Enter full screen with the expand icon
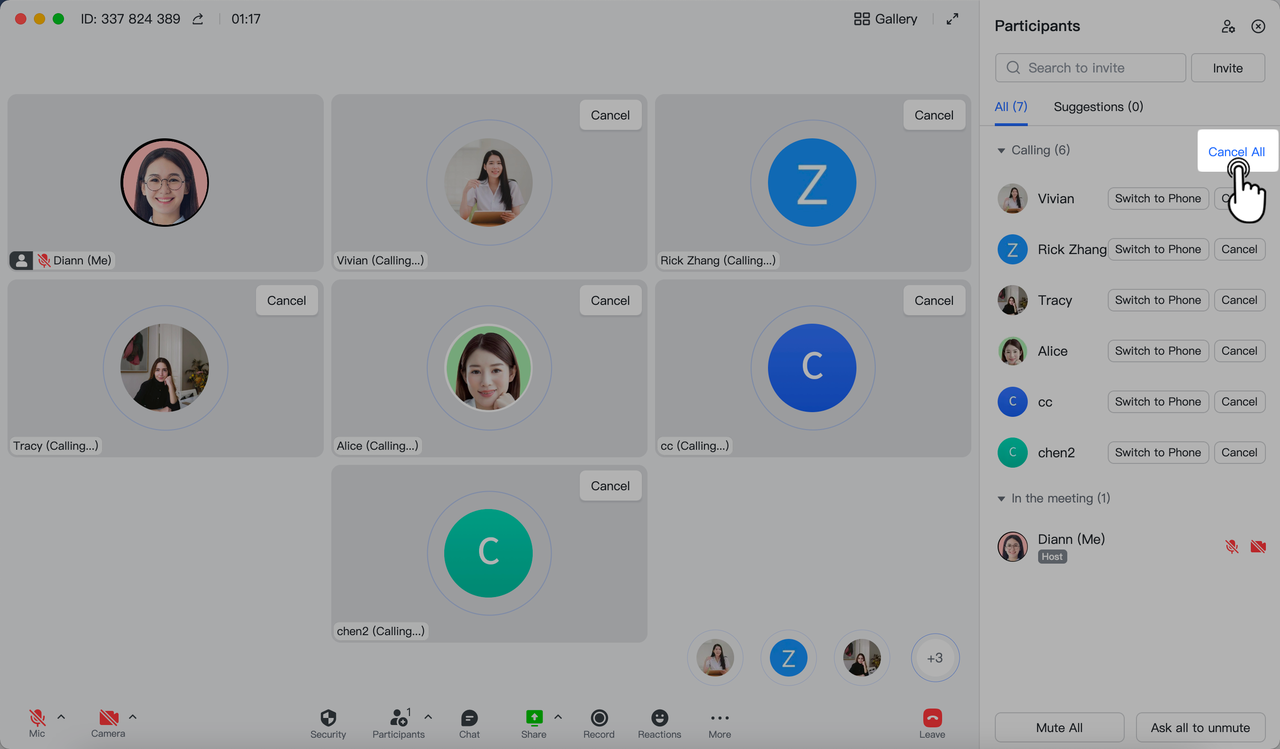This screenshot has height=749, width=1280. pyautogui.click(x=952, y=19)
